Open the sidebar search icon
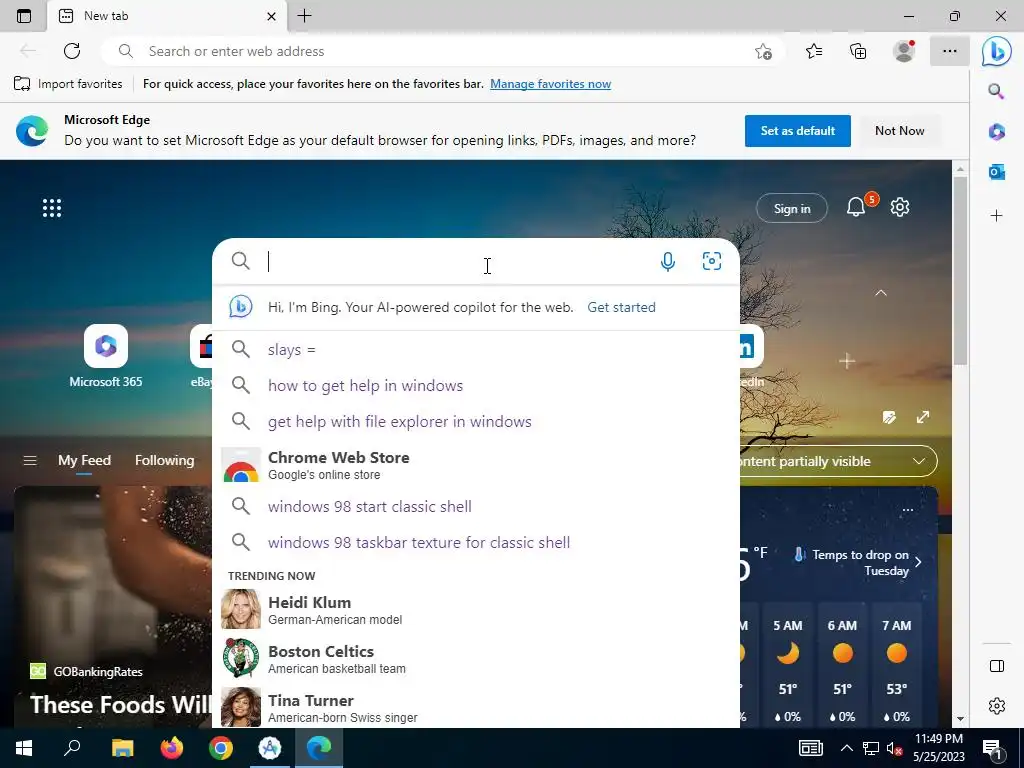 click(996, 91)
